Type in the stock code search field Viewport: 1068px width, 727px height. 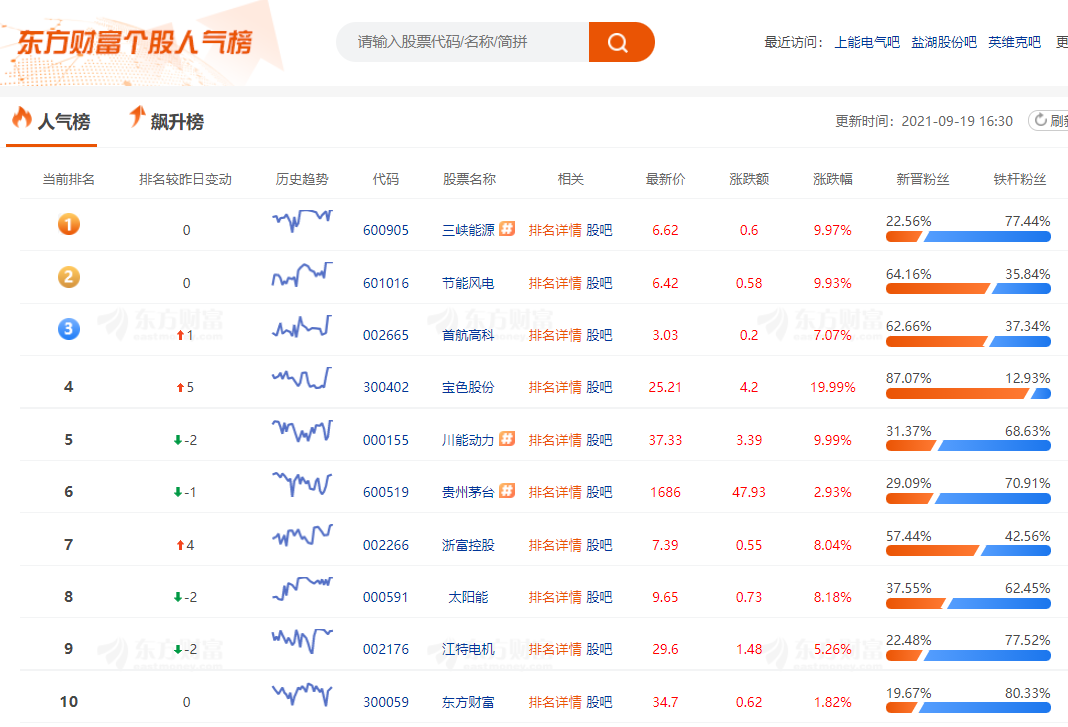tap(462, 42)
